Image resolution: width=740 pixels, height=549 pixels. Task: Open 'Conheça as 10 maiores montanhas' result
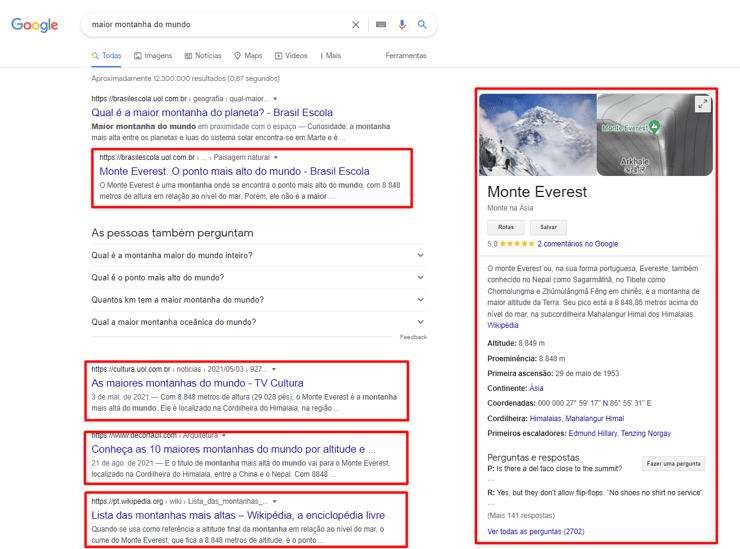coord(234,449)
